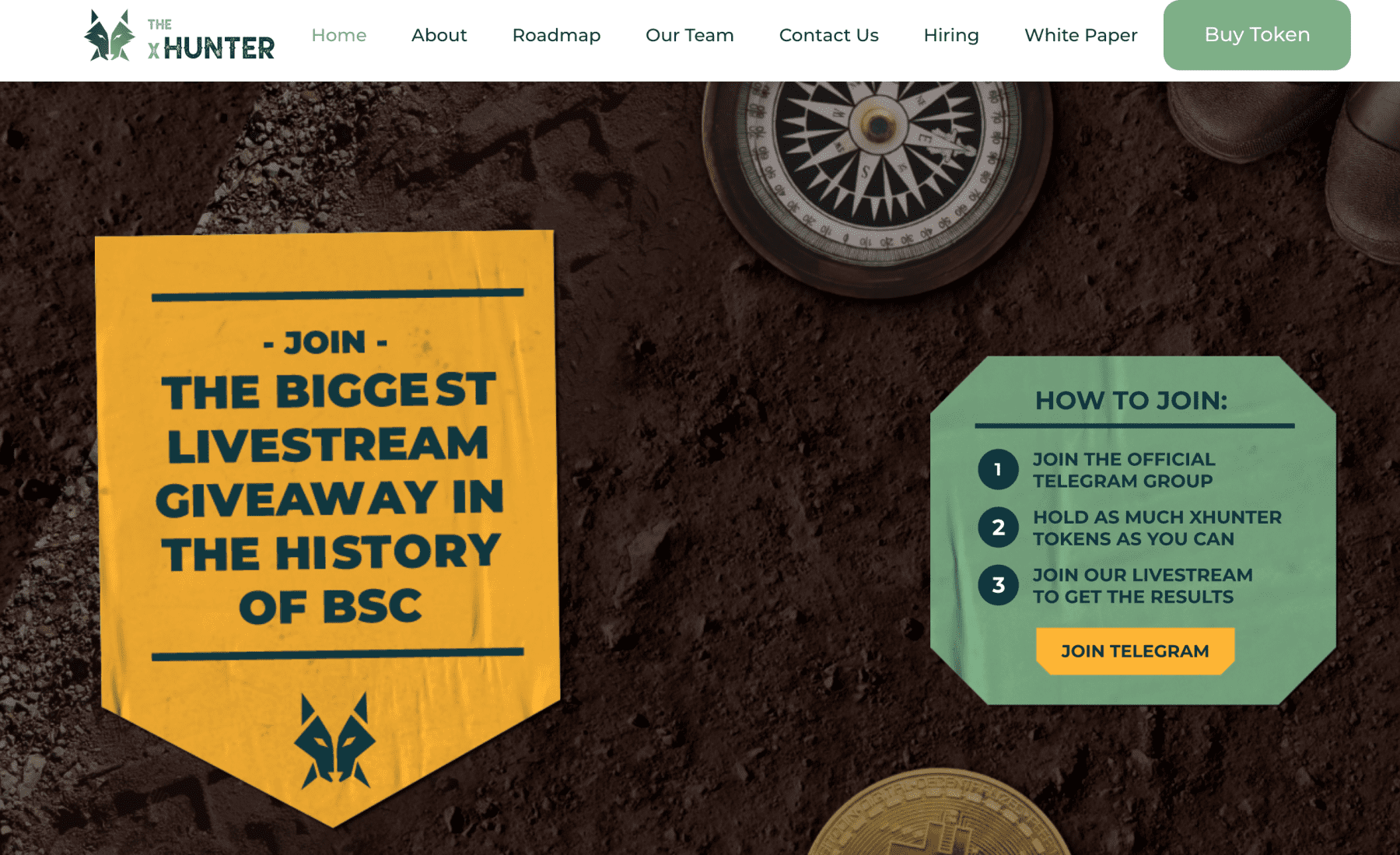Click the wolf emblem on yellow banner
Image resolution: width=1400 pixels, height=855 pixels.
click(334, 740)
